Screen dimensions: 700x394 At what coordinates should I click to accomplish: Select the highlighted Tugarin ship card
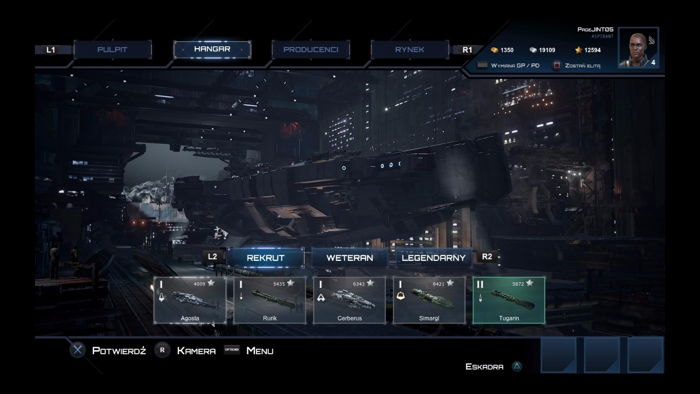coord(509,300)
